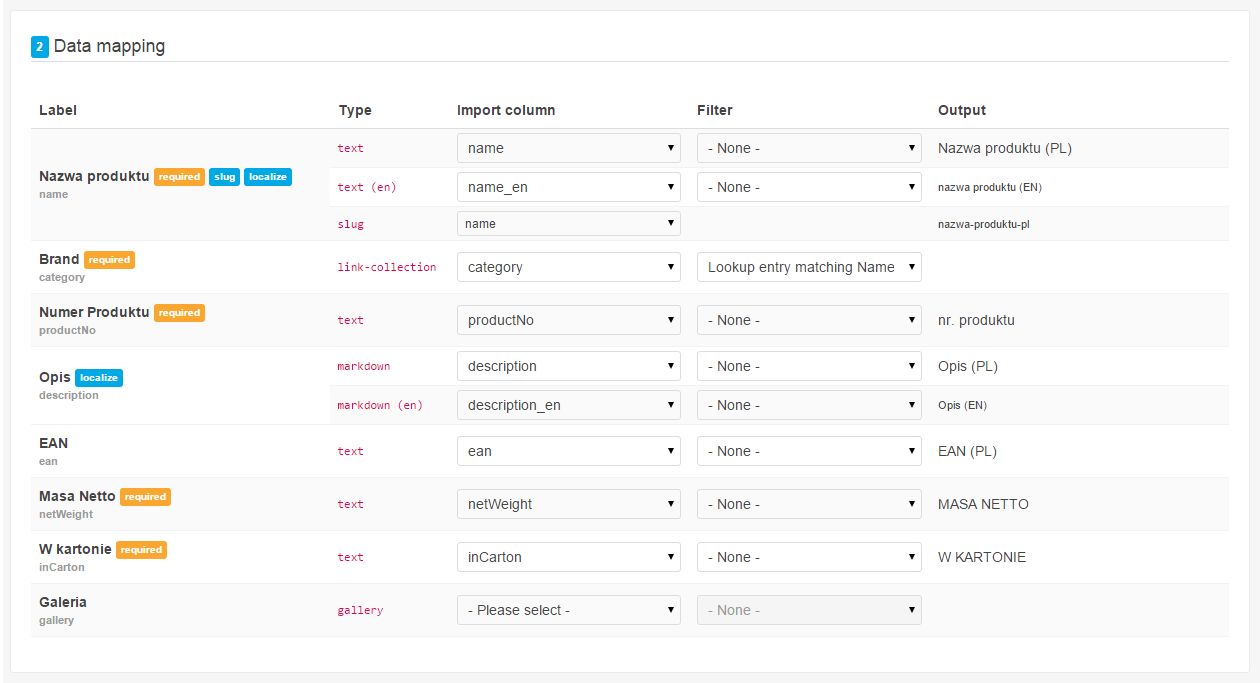Open the 'description' import column dropdown
Viewport: 1260px width, 683px height.
click(569, 366)
